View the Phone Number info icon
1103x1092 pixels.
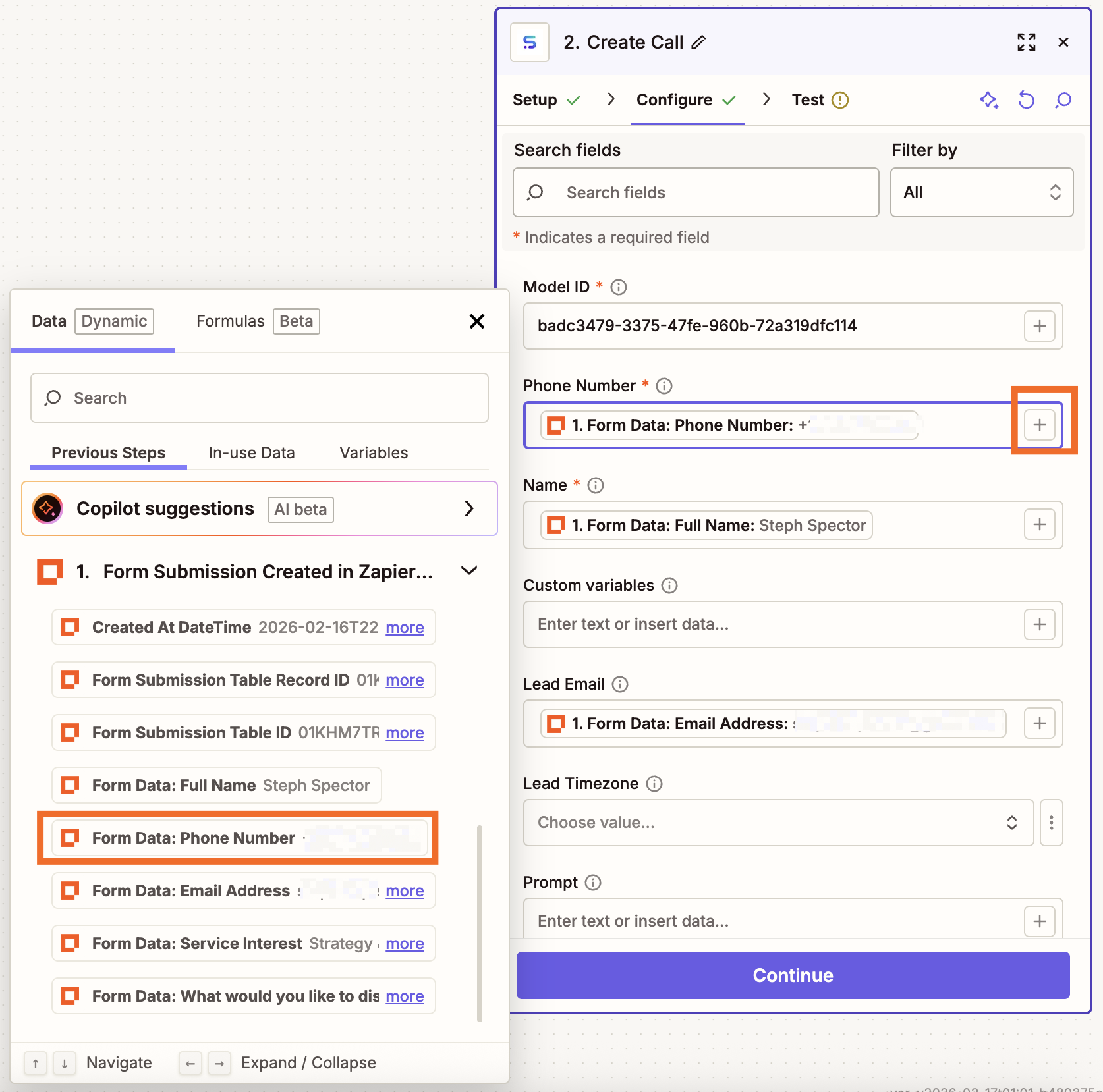[x=664, y=386]
